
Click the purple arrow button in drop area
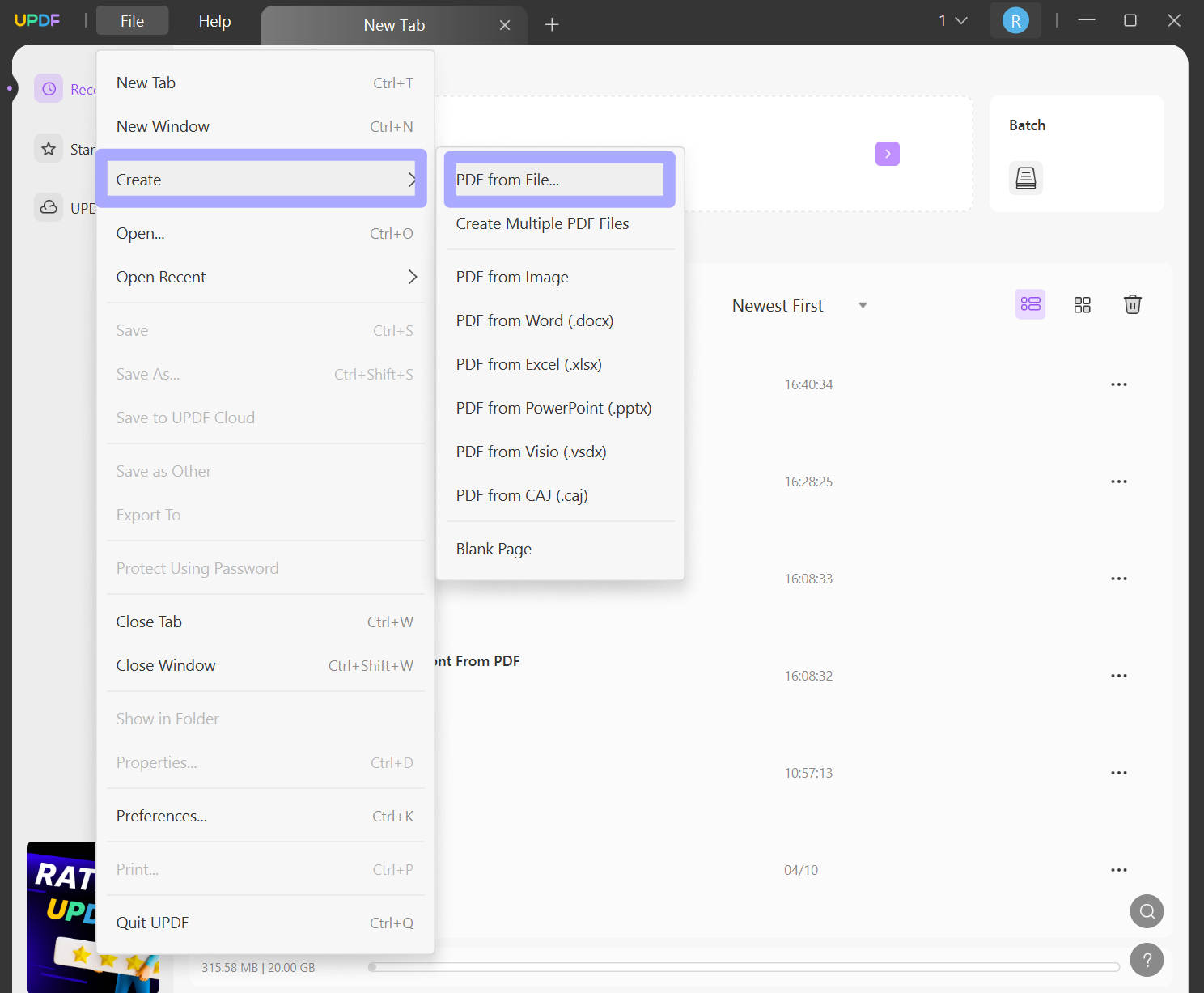[887, 153]
